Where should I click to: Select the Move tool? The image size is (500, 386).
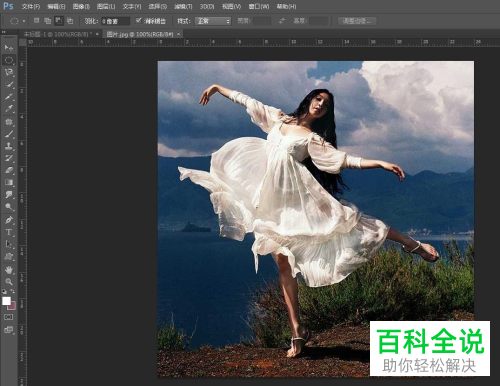tap(9, 48)
